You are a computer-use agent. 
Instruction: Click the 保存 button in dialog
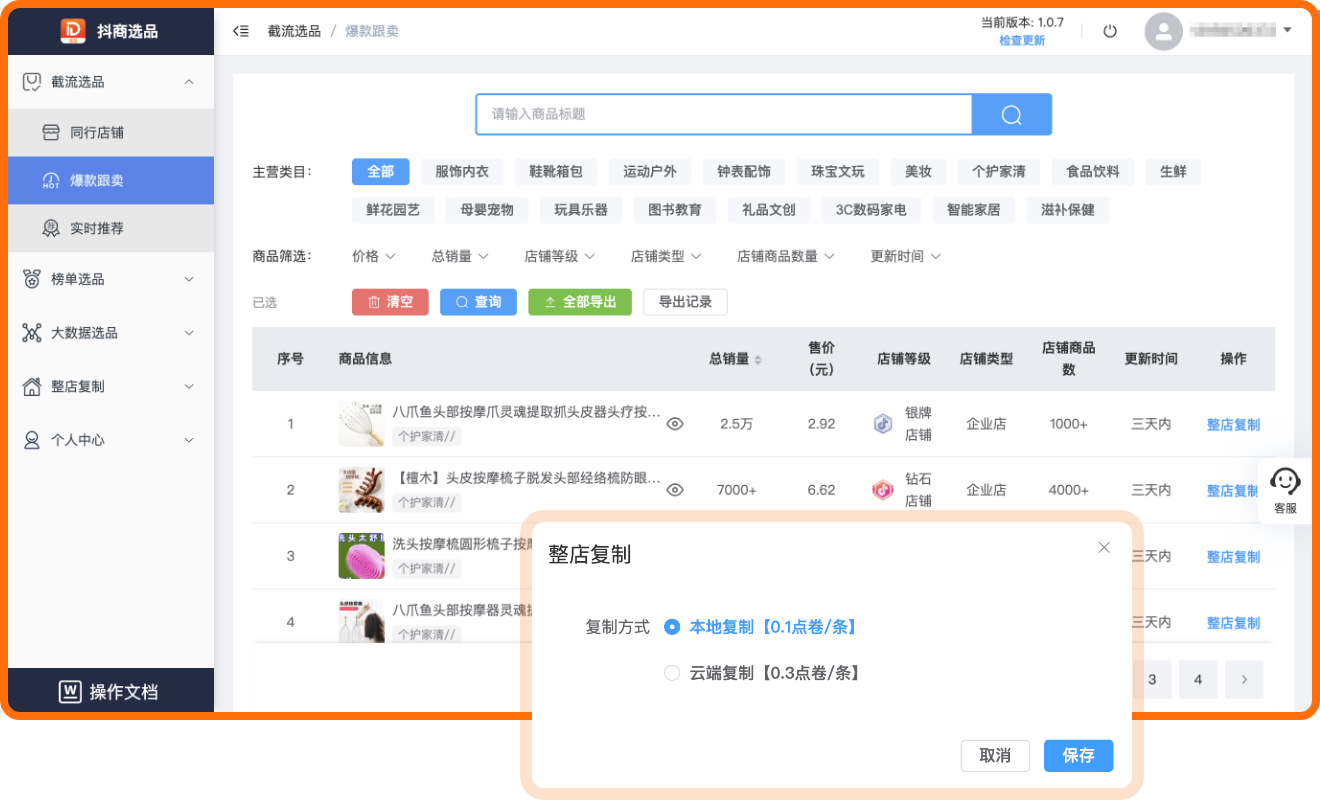(1078, 756)
